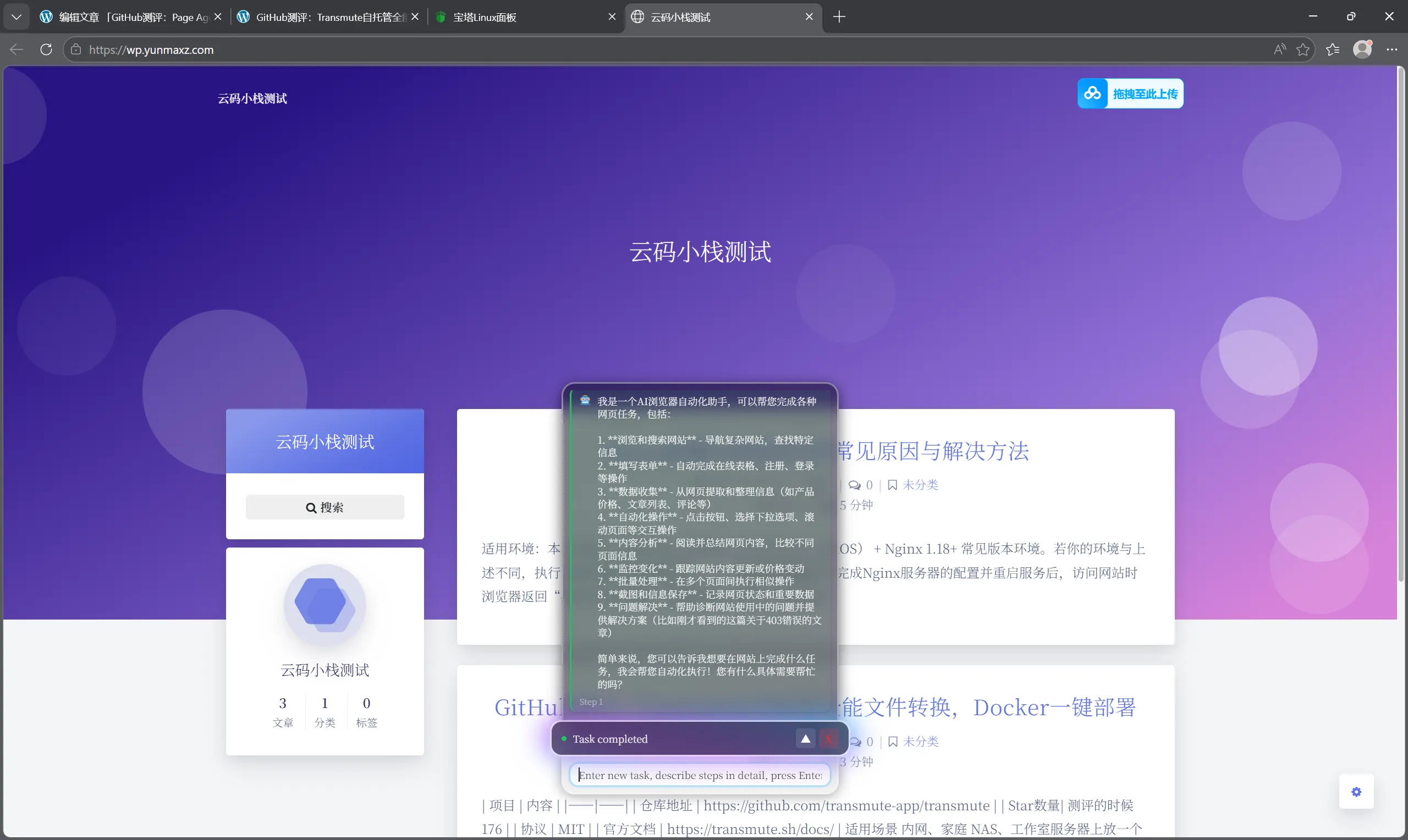Open the tab search dropdown arrow
This screenshot has width=1408, height=840.
click(x=16, y=17)
